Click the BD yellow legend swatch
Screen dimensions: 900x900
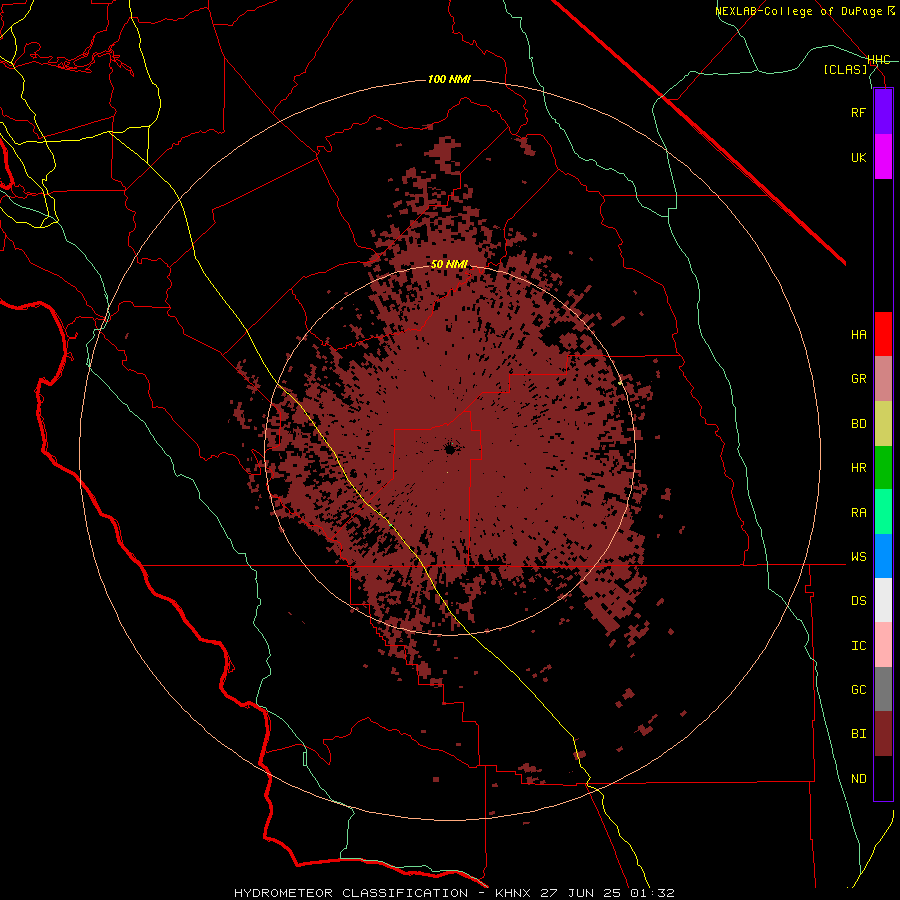pyautogui.click(x=883, y=424)
